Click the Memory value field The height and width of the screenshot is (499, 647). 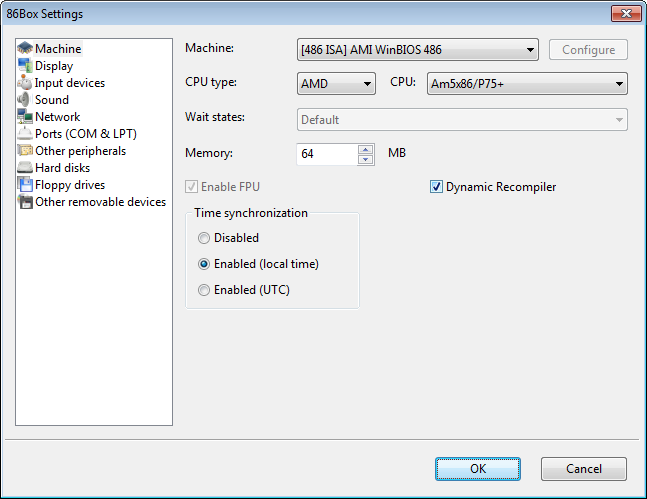327,154
